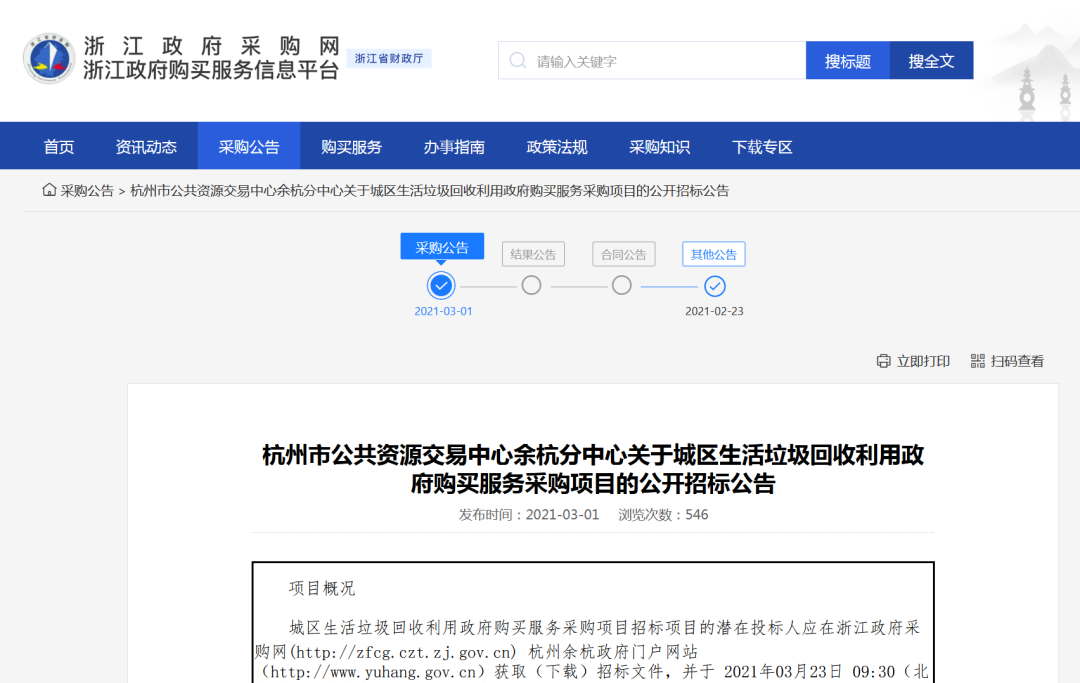Select the checked circle under 采购公告 step
This screenshot has height=683, width=1080.
[x=441, y=285]
